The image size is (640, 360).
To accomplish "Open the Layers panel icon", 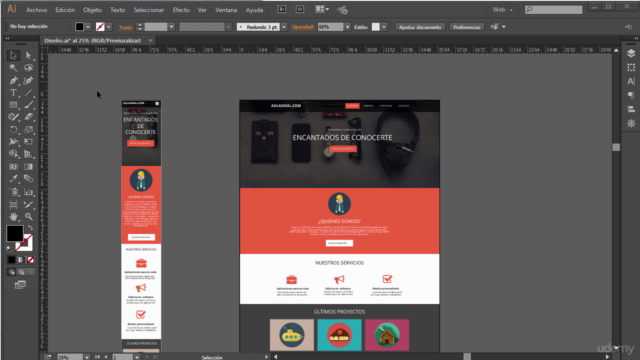I will 631,53.
